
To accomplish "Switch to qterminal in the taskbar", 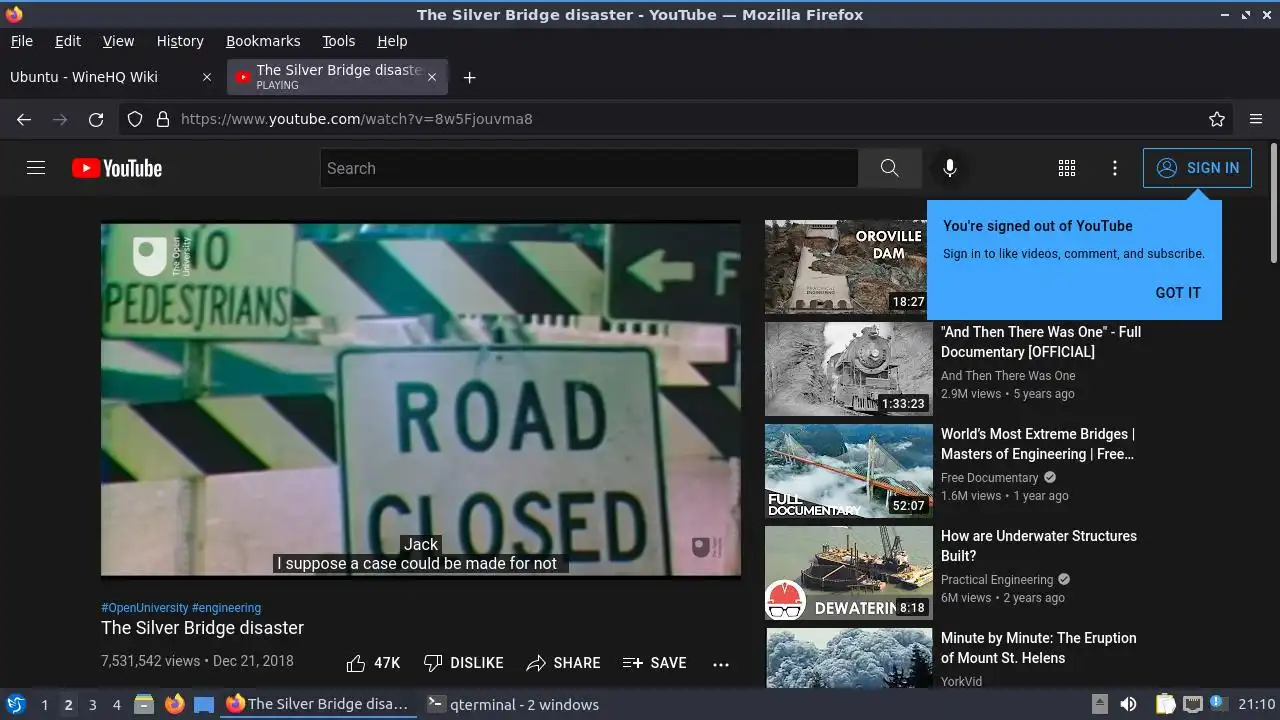I will point(513,704).
